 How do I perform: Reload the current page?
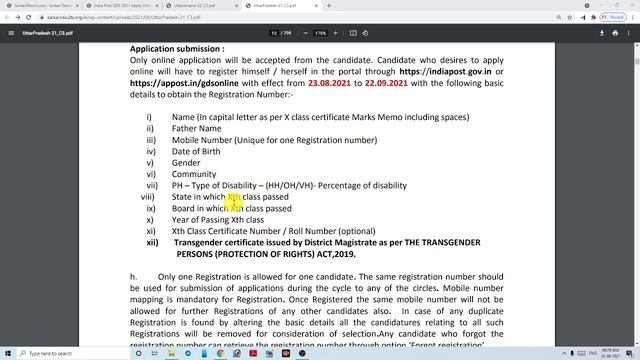pos(29,17)
